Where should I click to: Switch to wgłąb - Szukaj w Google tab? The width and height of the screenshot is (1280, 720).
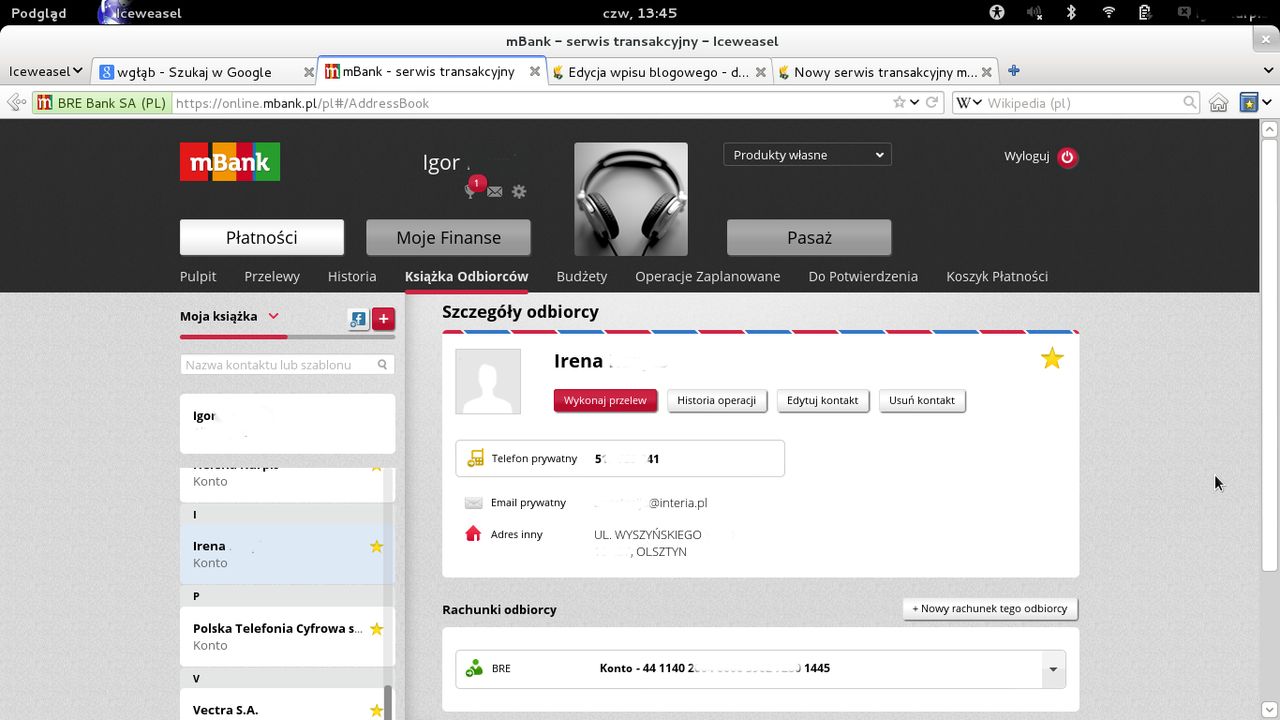[x=204, y=71]
